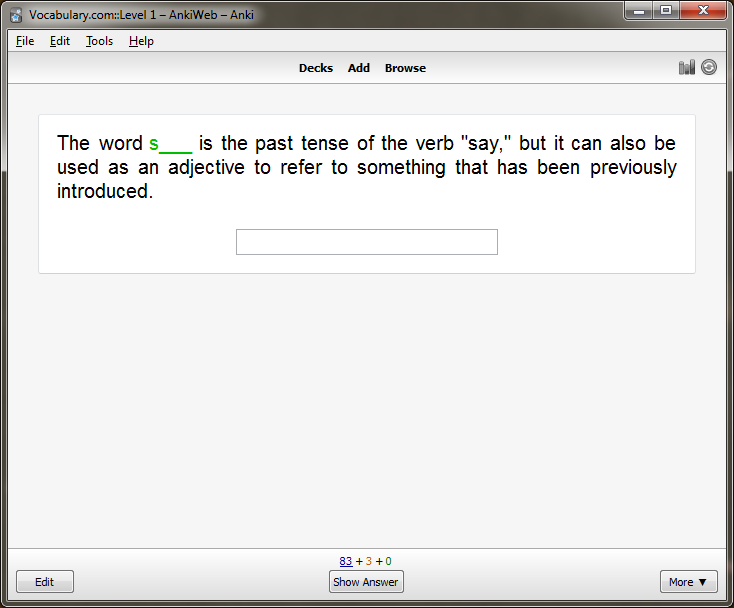
Task: Minimize the Anki window
Action: point(639,11)
